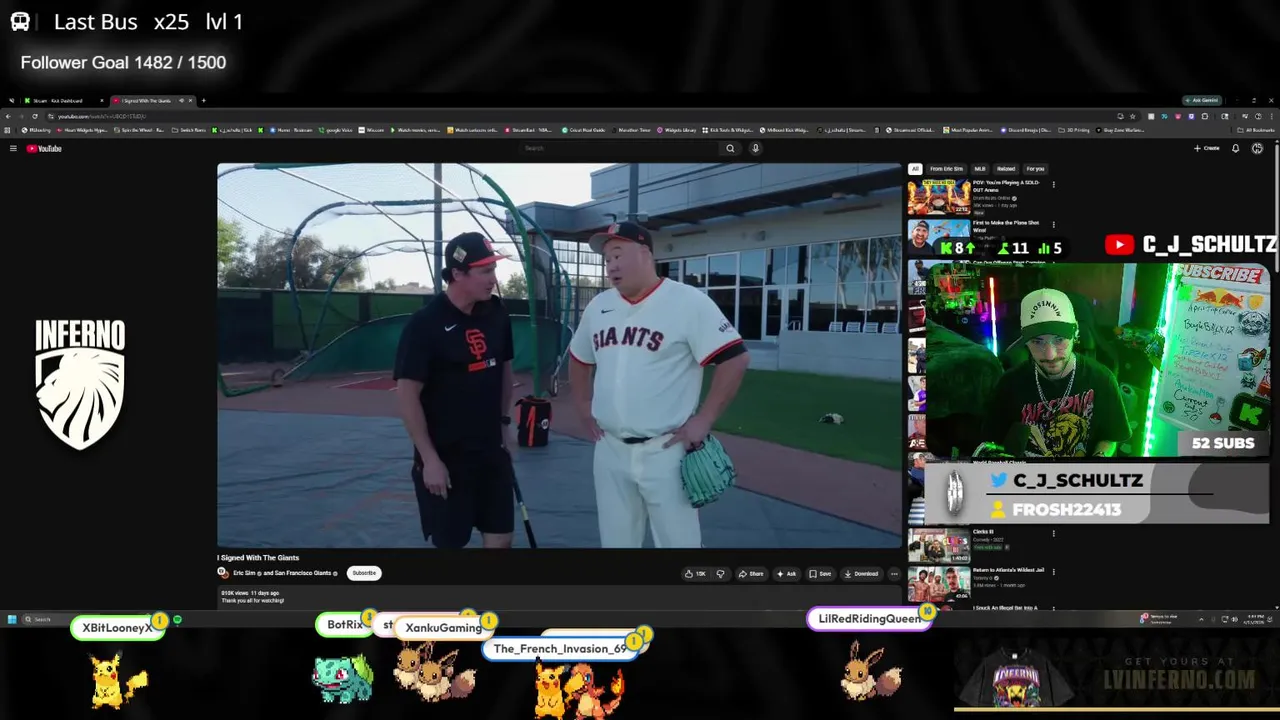Open more actions ellipsis beside Download
This screenshot has height=720, width=1280.
[894, 574]
